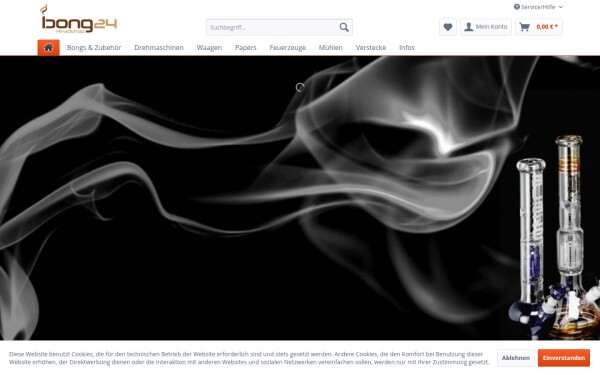The image size is (600, 375).
Task: Open the shopping cart showing 0,00 €
Action: click(x=539, y=27)
